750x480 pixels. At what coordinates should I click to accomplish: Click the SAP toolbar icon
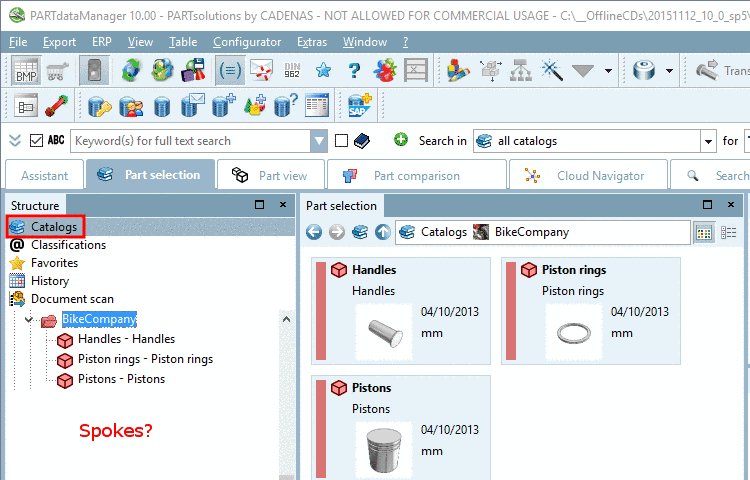(360, 105)
